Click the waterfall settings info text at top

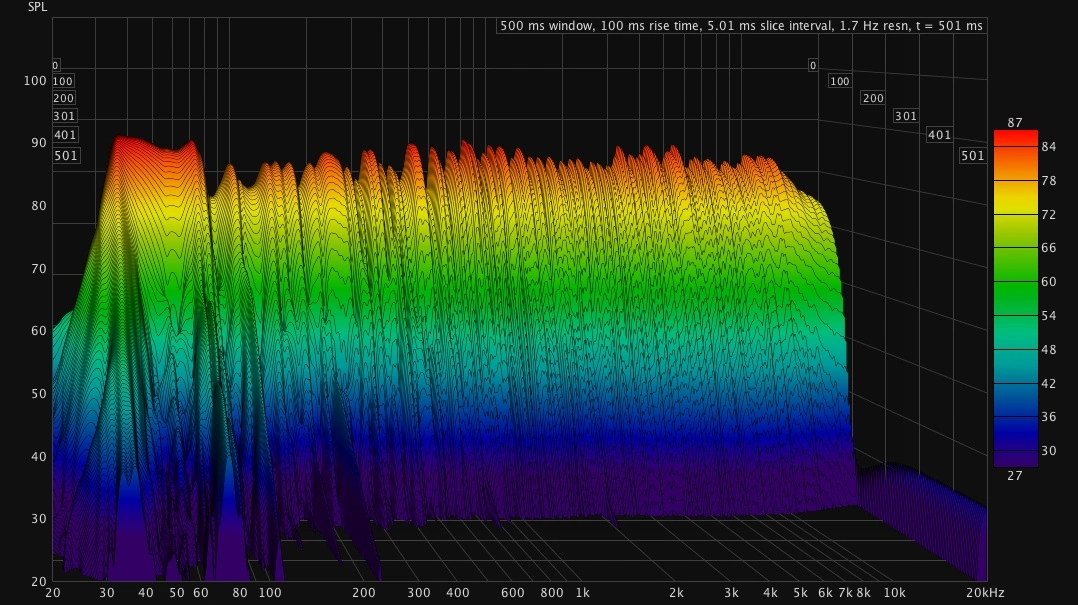(741, 26)
